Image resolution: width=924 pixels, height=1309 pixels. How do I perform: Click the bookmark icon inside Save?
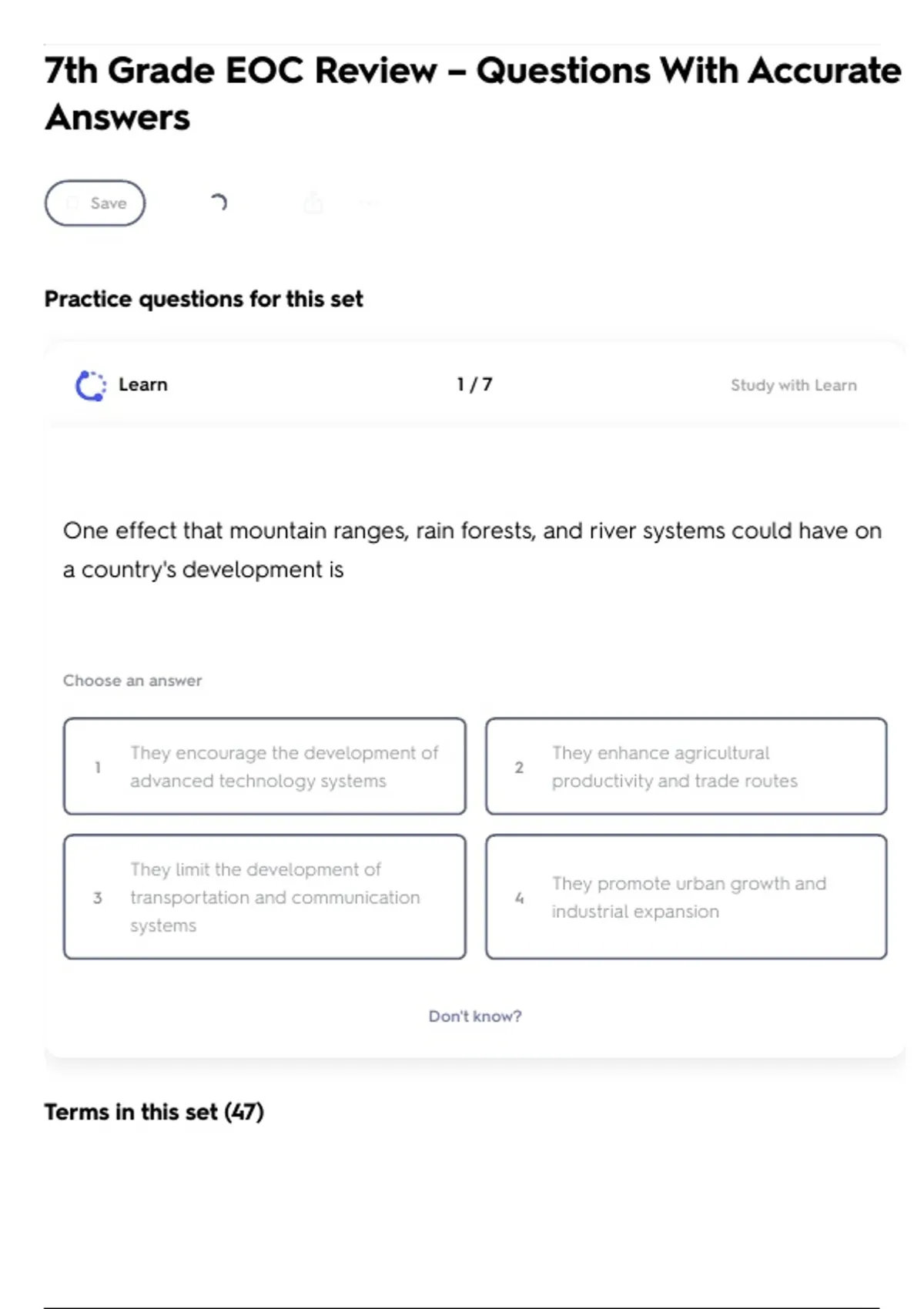(73, 203)
